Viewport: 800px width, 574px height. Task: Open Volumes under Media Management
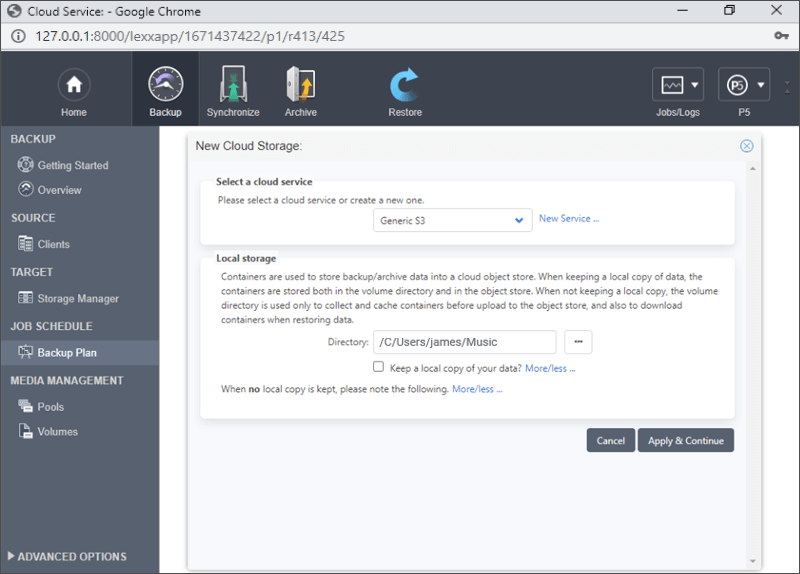click(58, 432)
